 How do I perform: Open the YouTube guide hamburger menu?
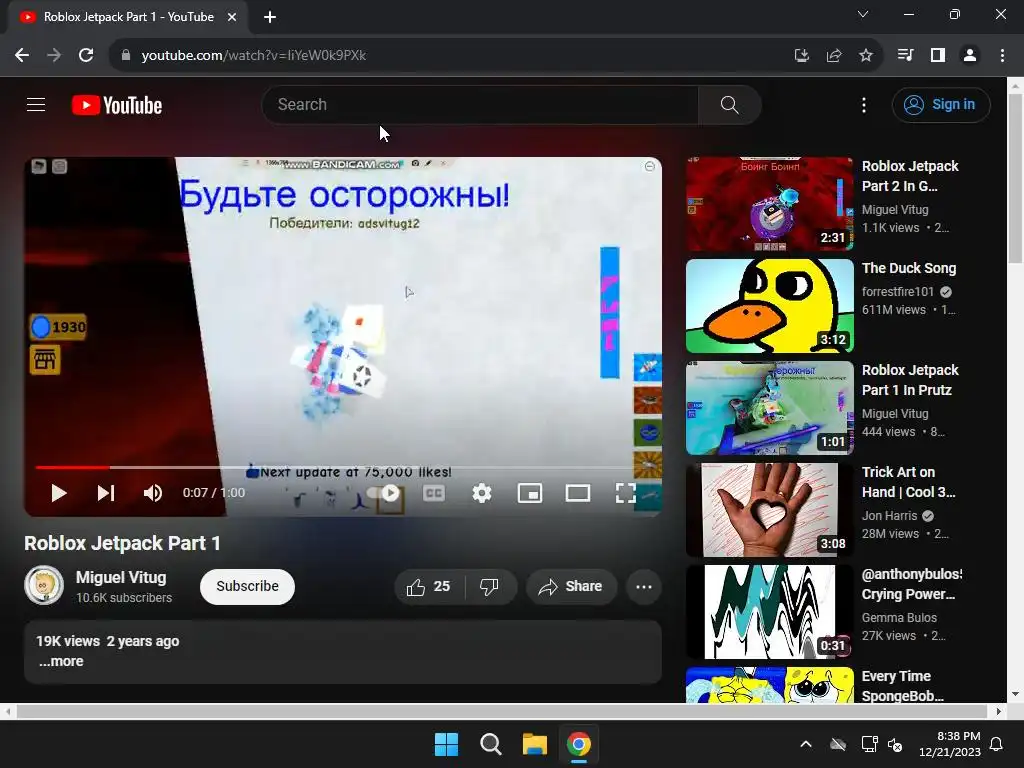(36, 104)
